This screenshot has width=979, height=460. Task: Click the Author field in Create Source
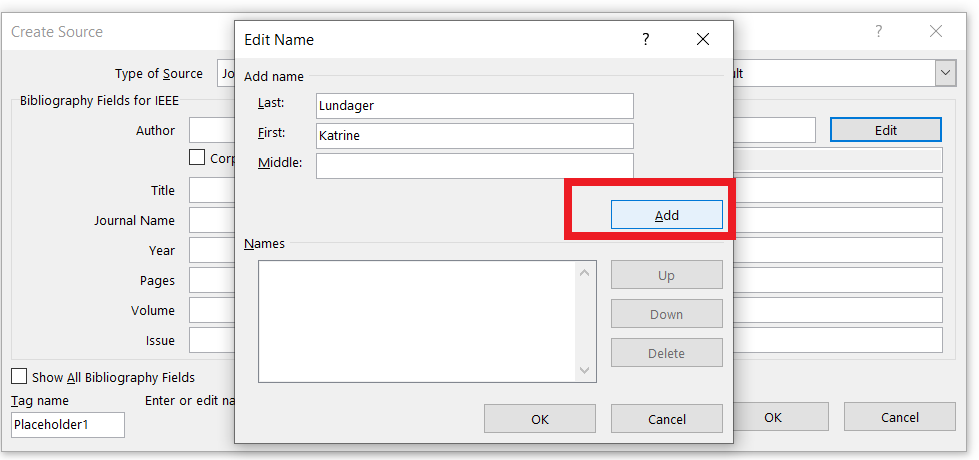click(x=212, y=130)
